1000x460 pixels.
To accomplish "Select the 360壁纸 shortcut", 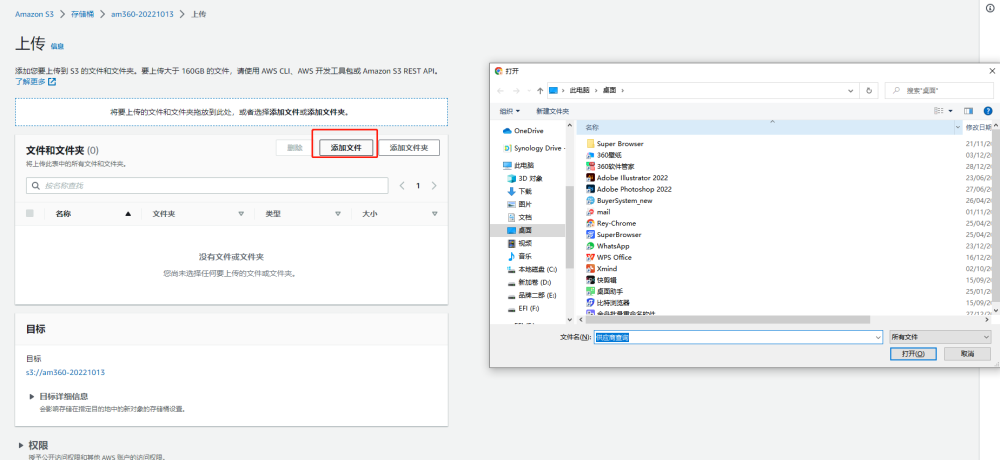I will point(603,155).
